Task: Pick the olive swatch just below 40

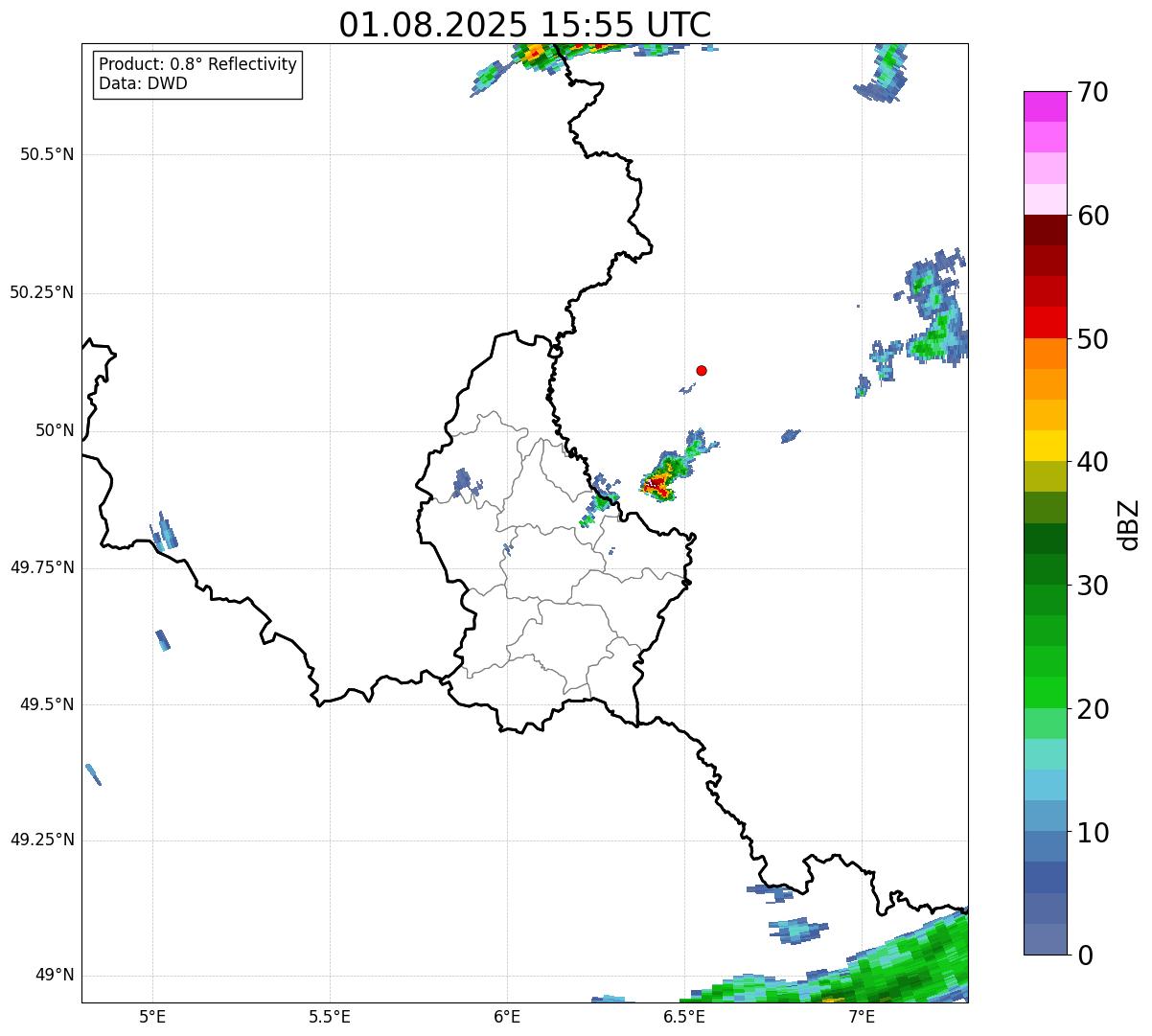Action: (1045, 476)
